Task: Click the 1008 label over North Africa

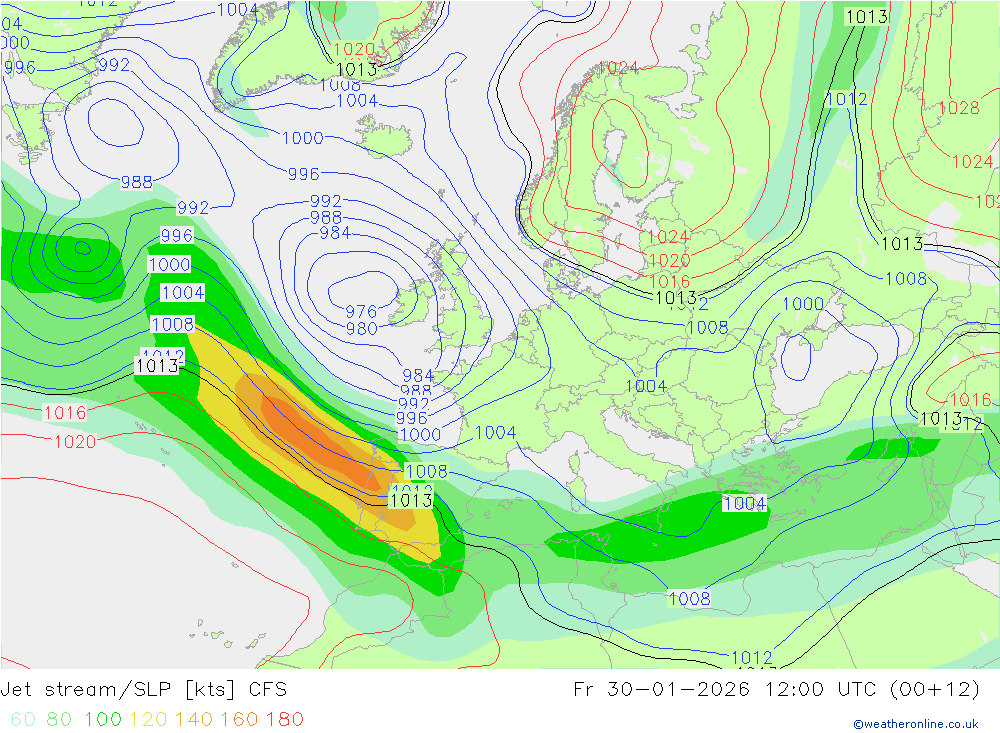Action: coord(689,598)
